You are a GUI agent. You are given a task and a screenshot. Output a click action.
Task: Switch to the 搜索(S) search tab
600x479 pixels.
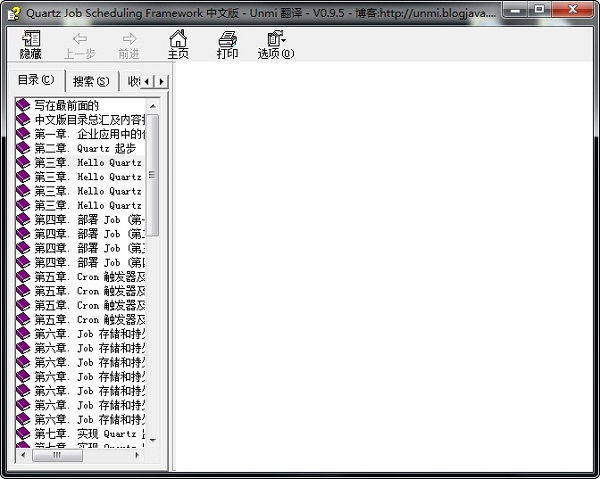[x=91, y=81]
